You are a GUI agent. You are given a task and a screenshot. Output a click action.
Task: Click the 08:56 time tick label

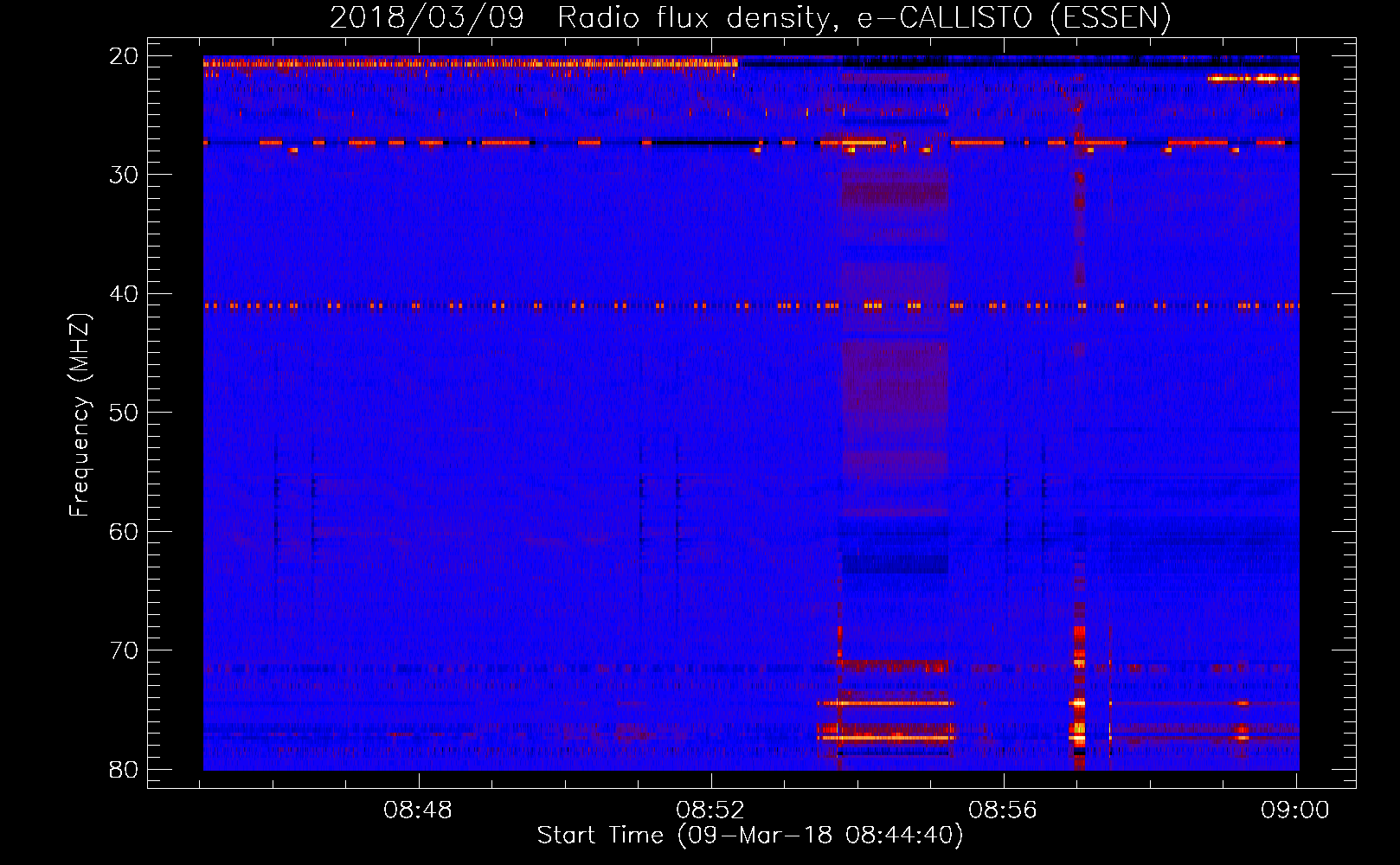1003,811
